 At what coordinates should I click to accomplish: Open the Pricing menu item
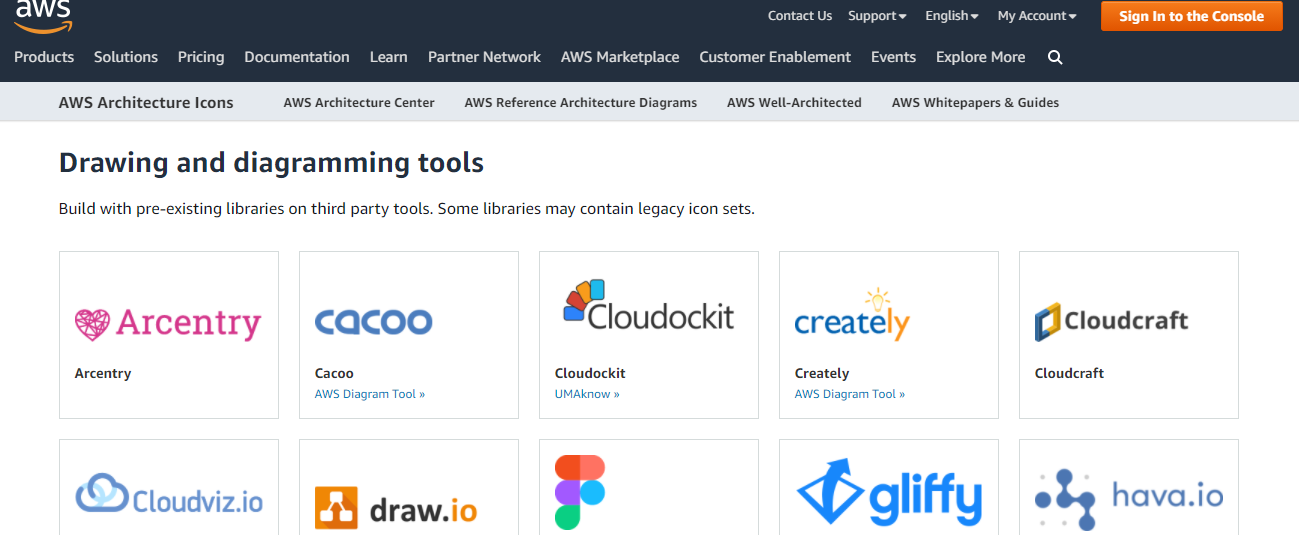pyautogui.click(x=201, y=57)
